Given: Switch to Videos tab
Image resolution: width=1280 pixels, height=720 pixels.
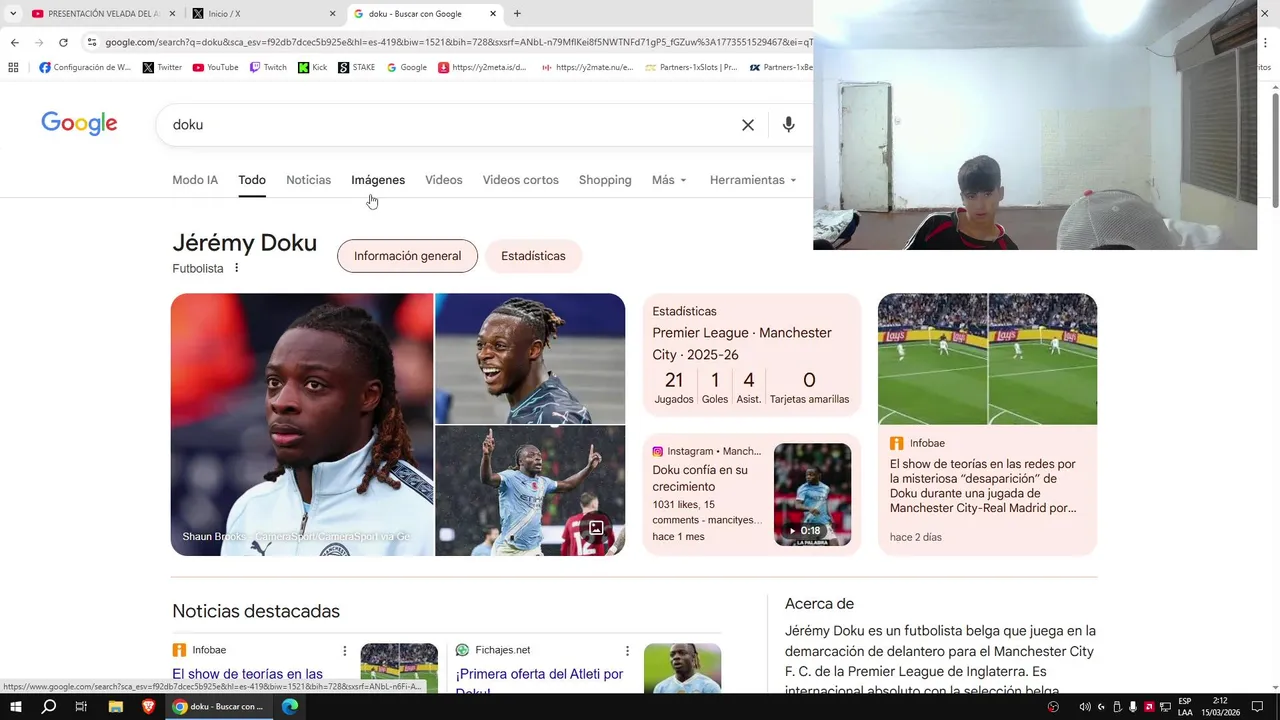Looking at the screenshot, I should (444, 180).
